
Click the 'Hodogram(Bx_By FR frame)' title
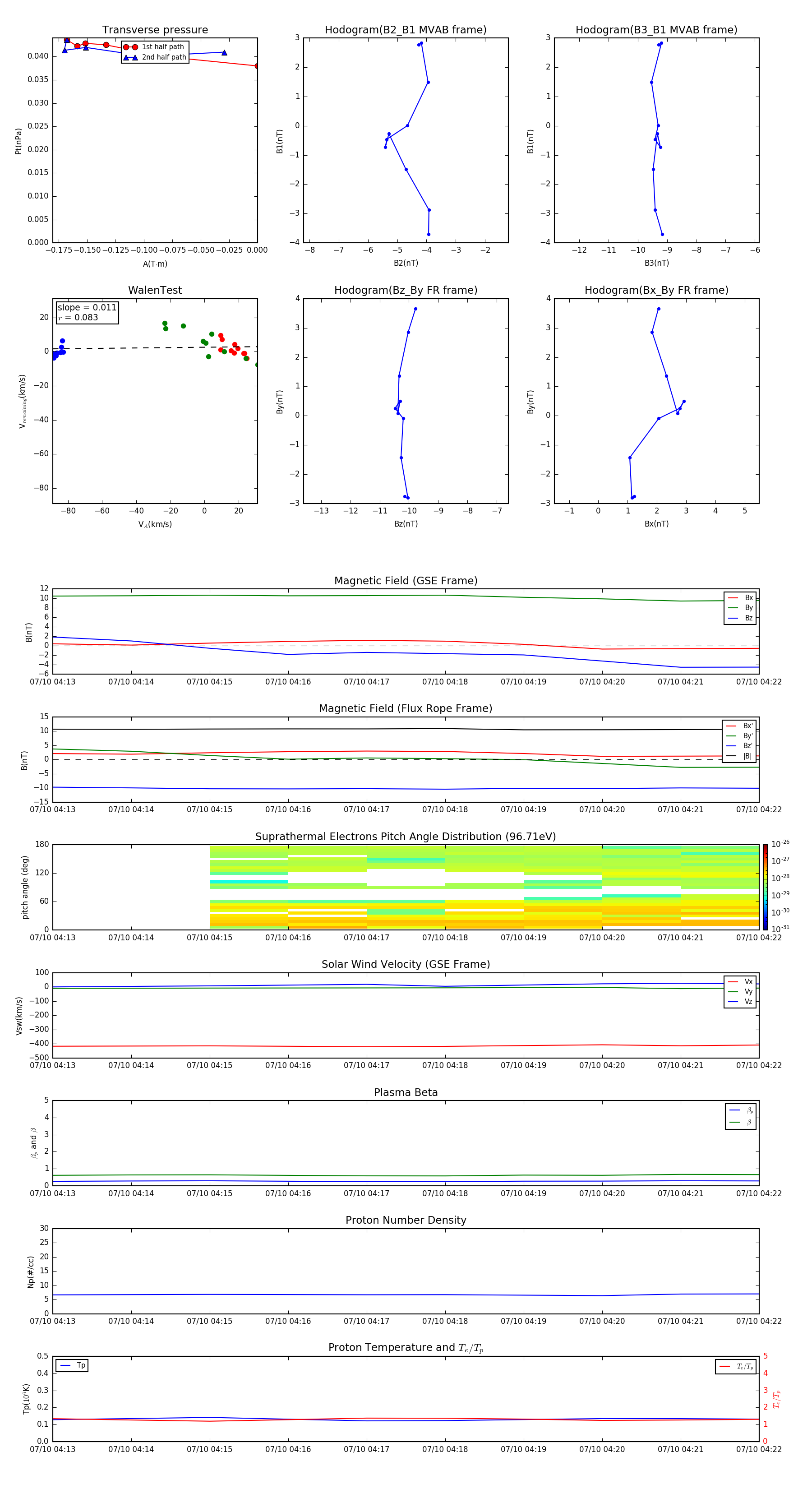pos(656,290)
